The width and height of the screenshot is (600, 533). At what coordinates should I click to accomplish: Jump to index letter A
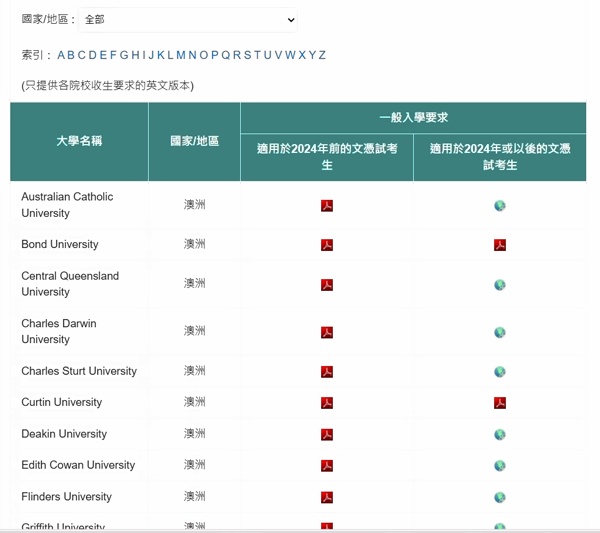tap(61, 55)
